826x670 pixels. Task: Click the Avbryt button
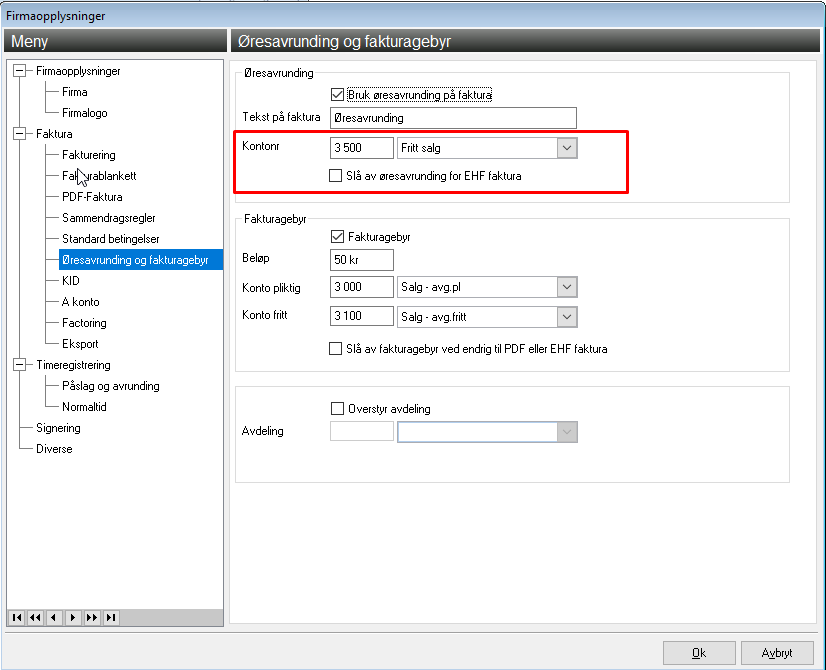tap(777, 653)
